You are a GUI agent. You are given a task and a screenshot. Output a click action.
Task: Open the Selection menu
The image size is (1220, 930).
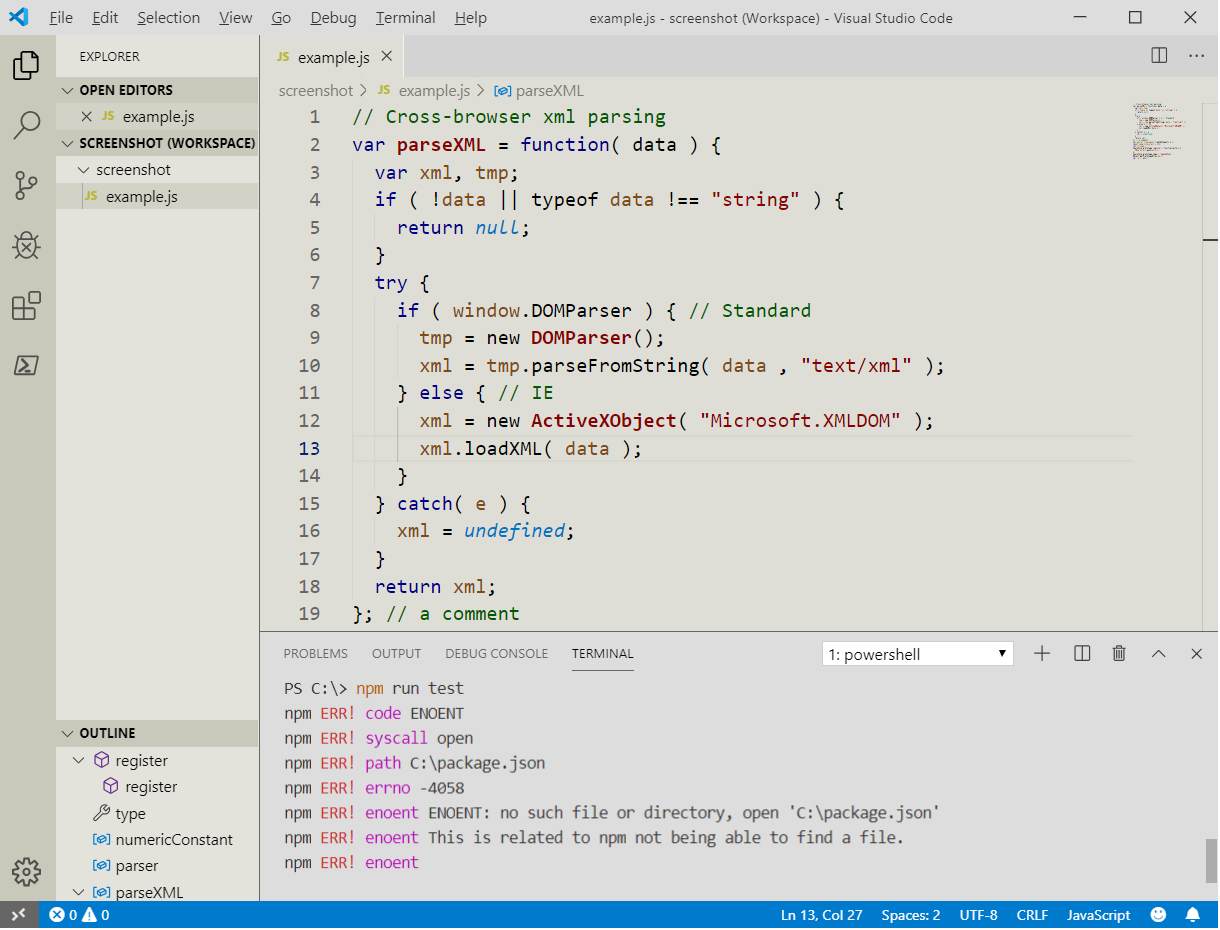tap(169, 18)
